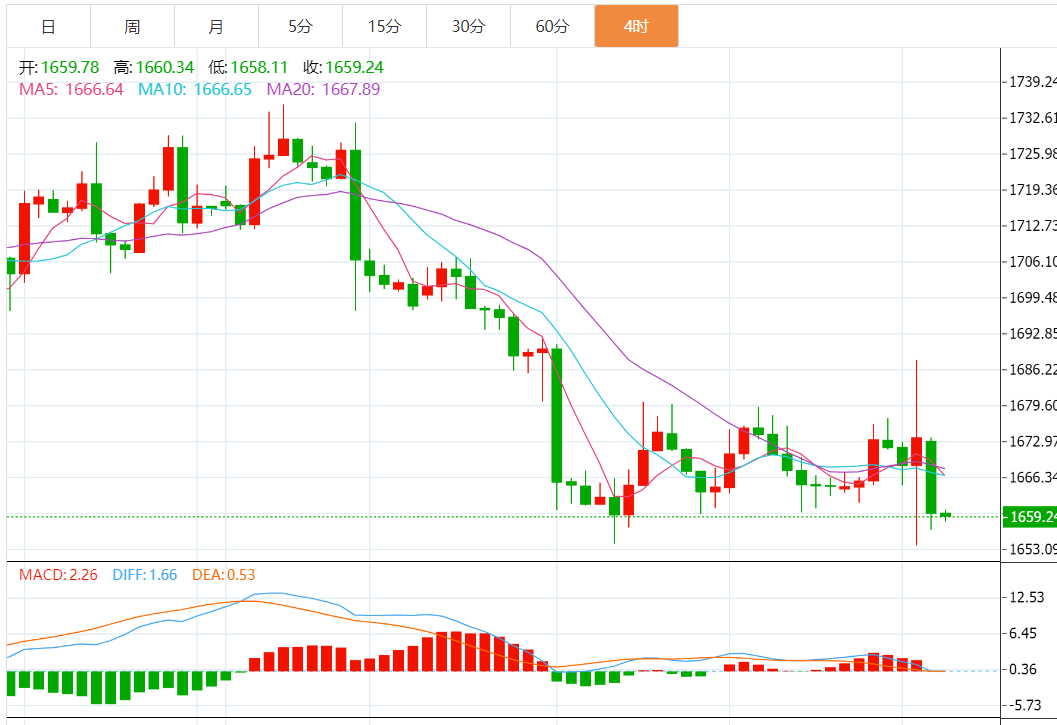Click the high price 高:1660.34

tap(154, 67)
